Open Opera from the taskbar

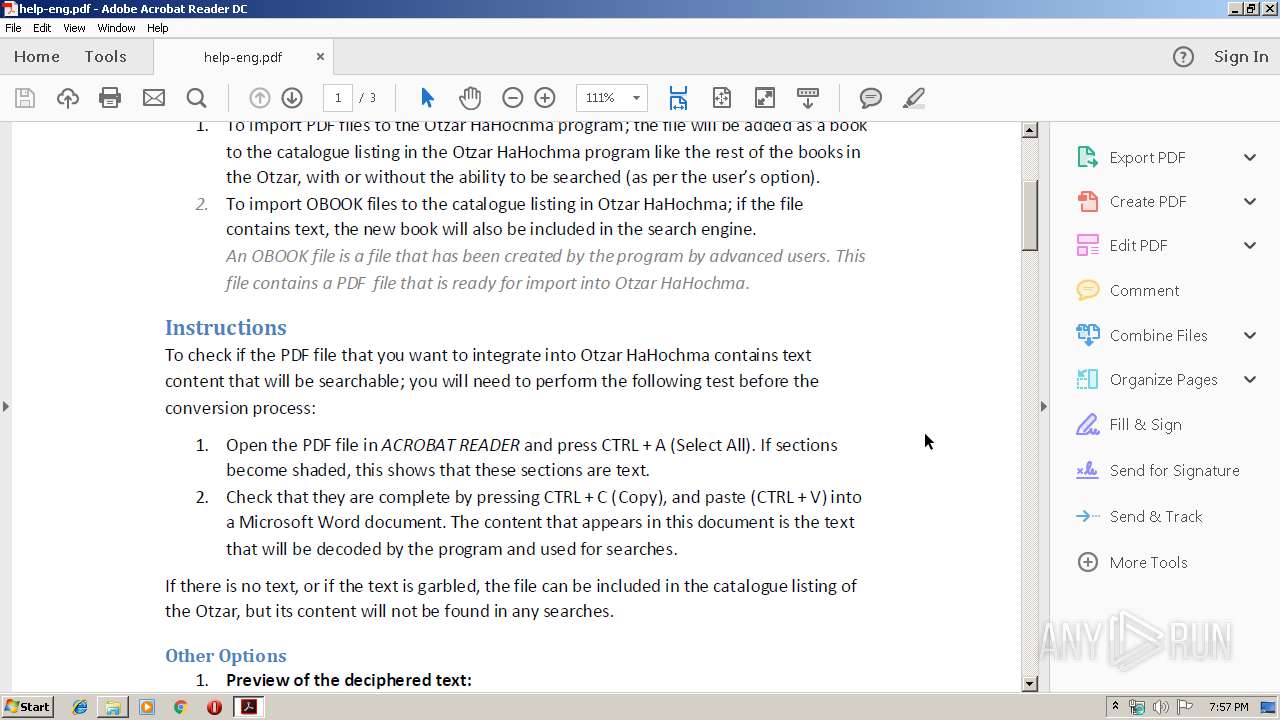tap(214, 707)
